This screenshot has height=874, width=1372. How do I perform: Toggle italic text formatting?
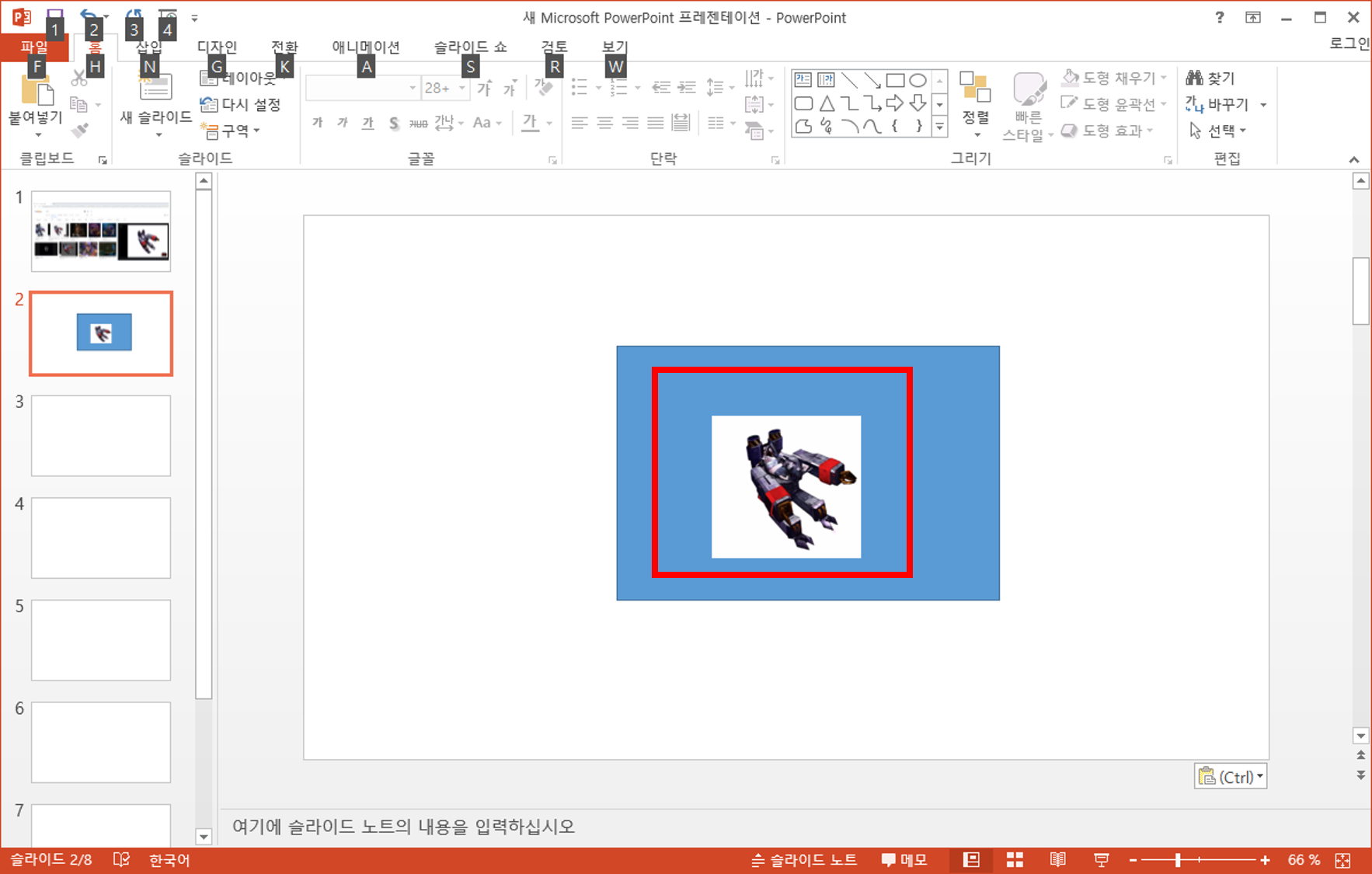pyautogui.click(x=343, y=123)
